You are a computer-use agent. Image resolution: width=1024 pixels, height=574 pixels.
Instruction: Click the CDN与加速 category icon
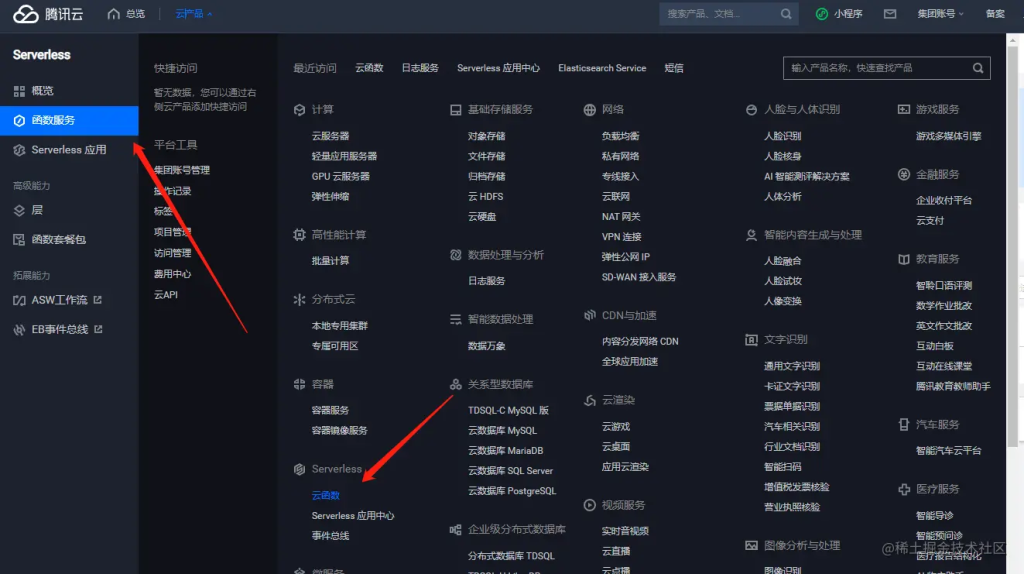tap(589, 315)
